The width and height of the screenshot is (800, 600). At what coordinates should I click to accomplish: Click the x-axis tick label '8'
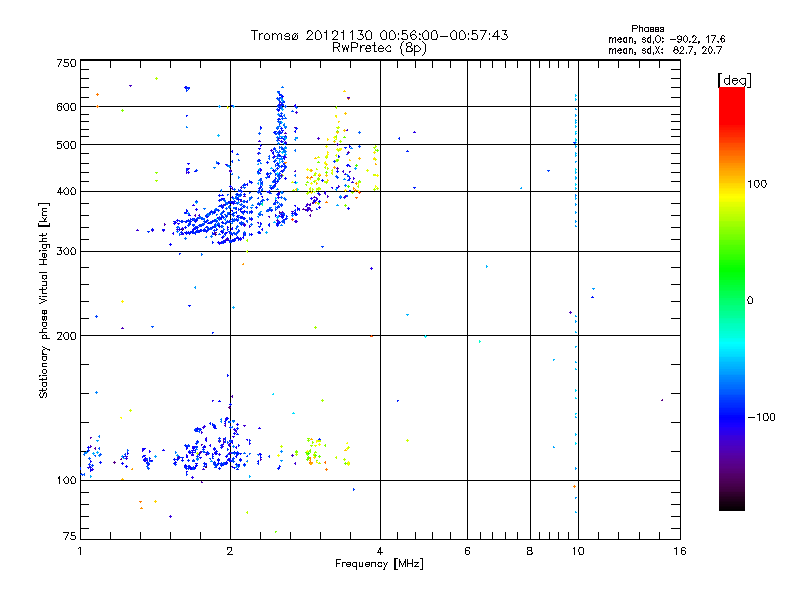(x=530, y=551)
